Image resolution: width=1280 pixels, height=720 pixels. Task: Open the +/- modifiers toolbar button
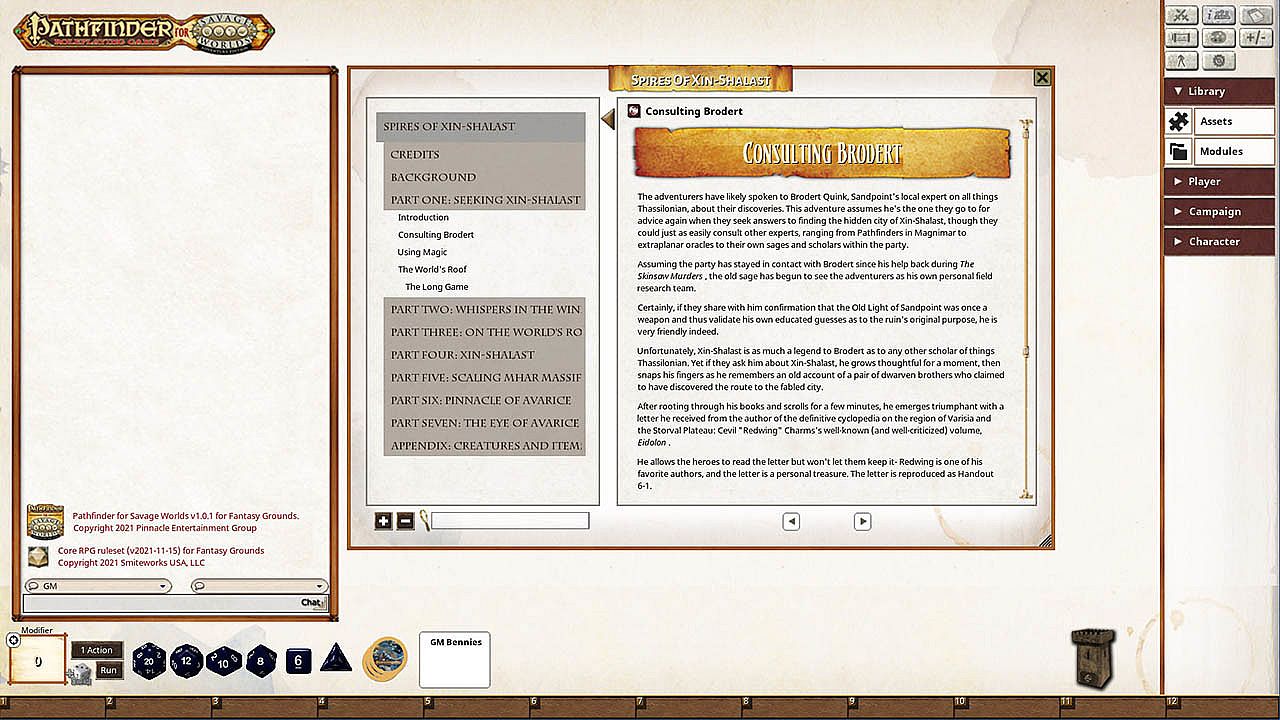[x=1255, y=38]
